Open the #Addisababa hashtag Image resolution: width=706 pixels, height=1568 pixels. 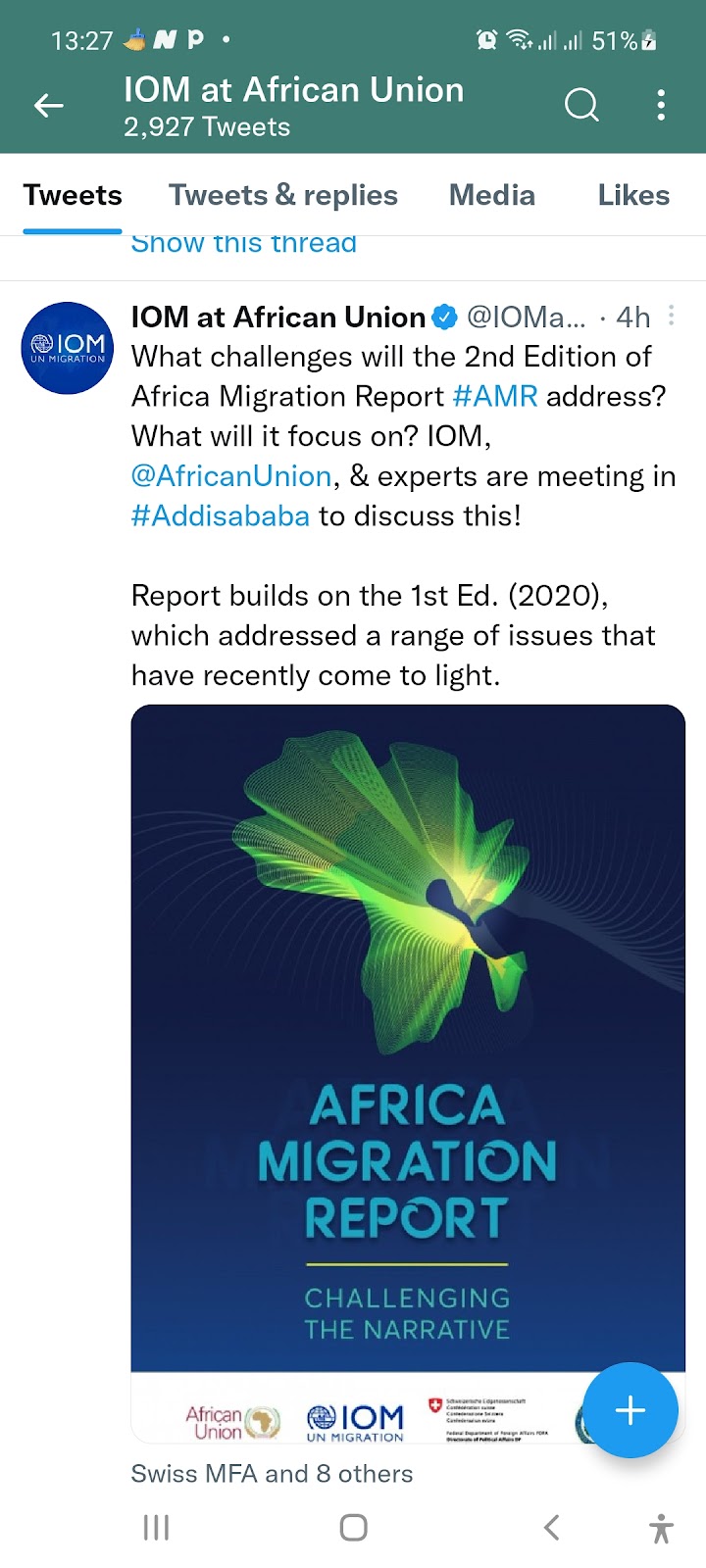(x=221, y=516)
